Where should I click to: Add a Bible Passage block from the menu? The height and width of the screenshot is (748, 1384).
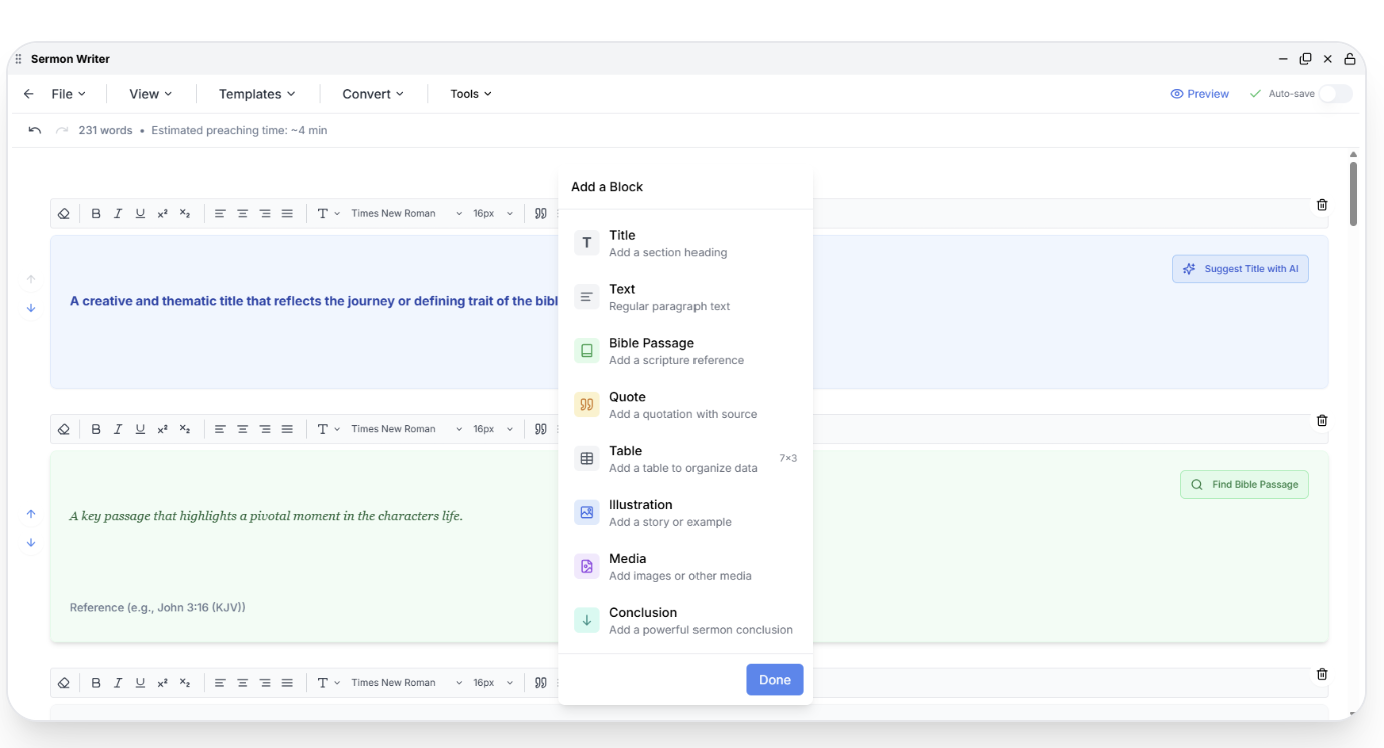click(x=651, y=350)
